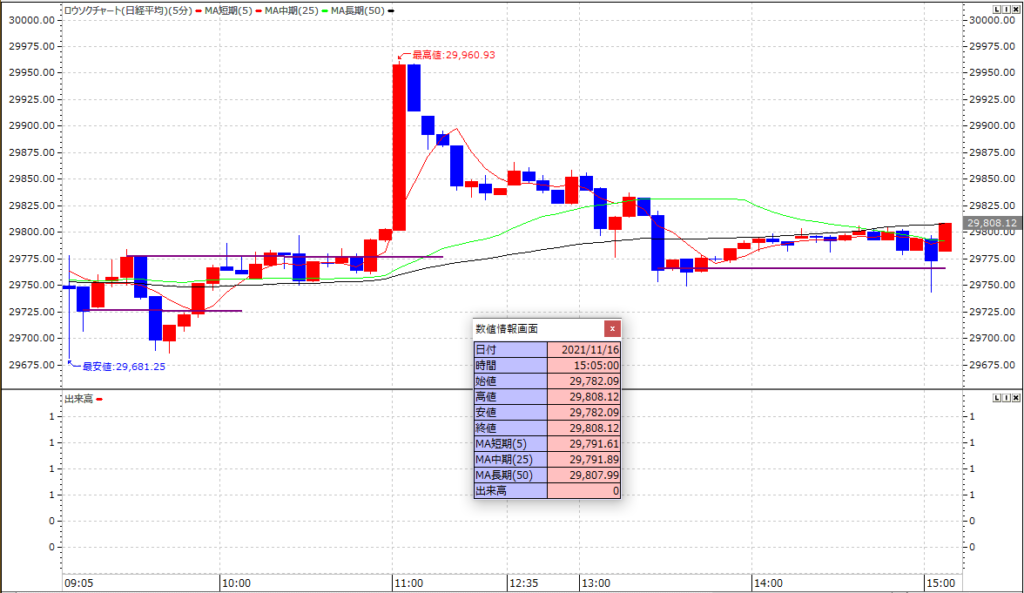
Task: Click the 13:00 marker on time axis
Action: click(595, 583)
